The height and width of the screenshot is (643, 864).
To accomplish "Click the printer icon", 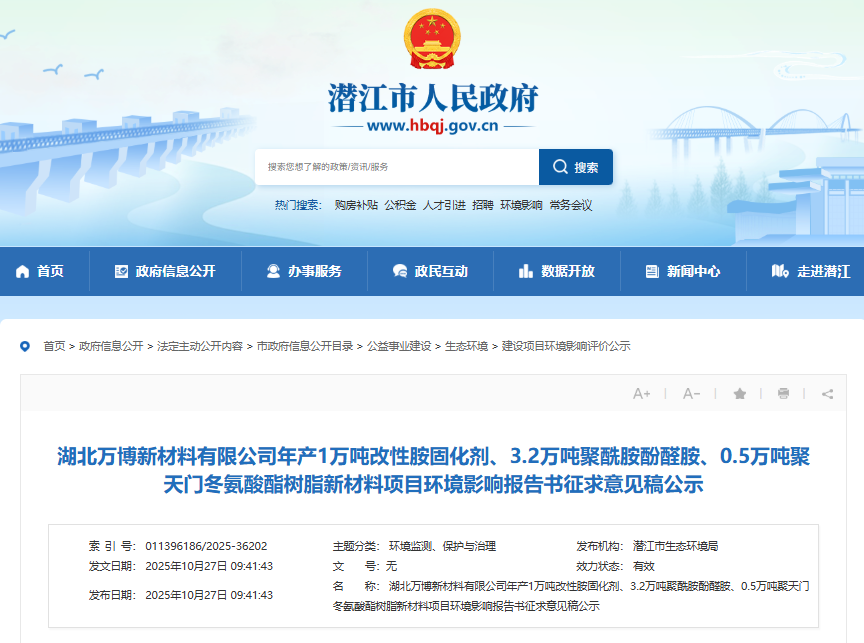I will click(x=783, y=394).
